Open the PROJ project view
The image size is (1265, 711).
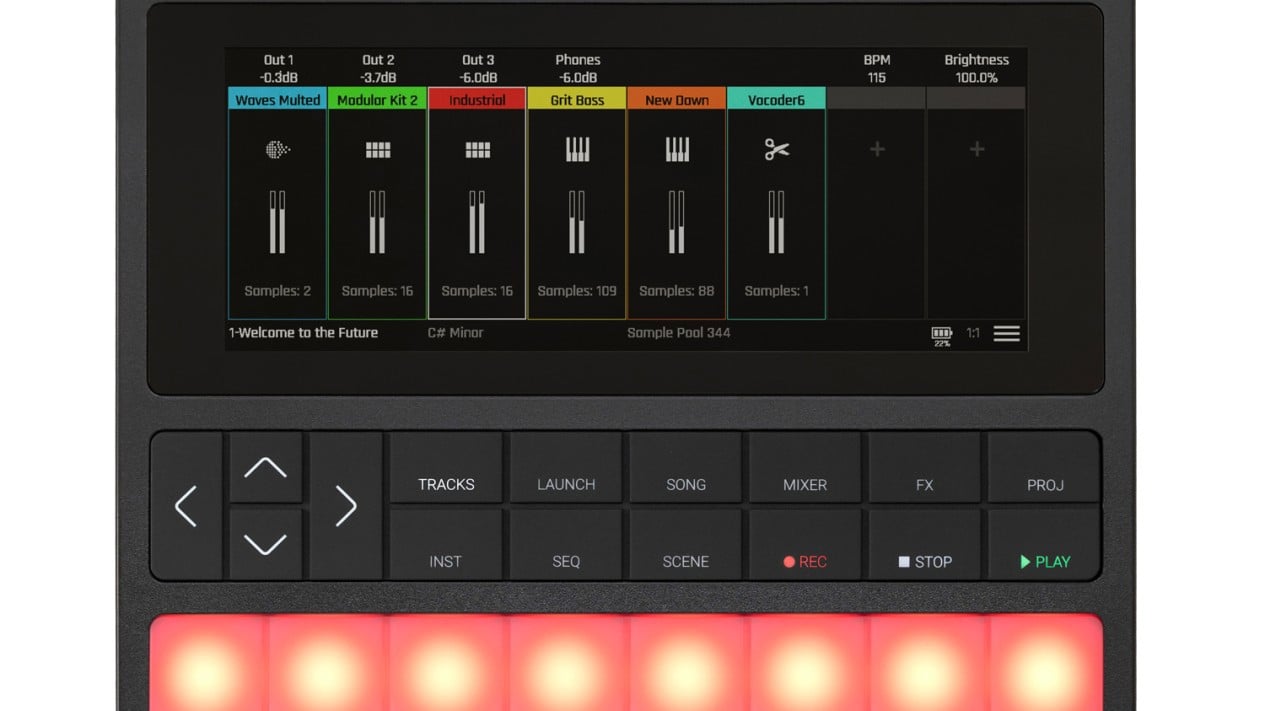(1045, 468)
